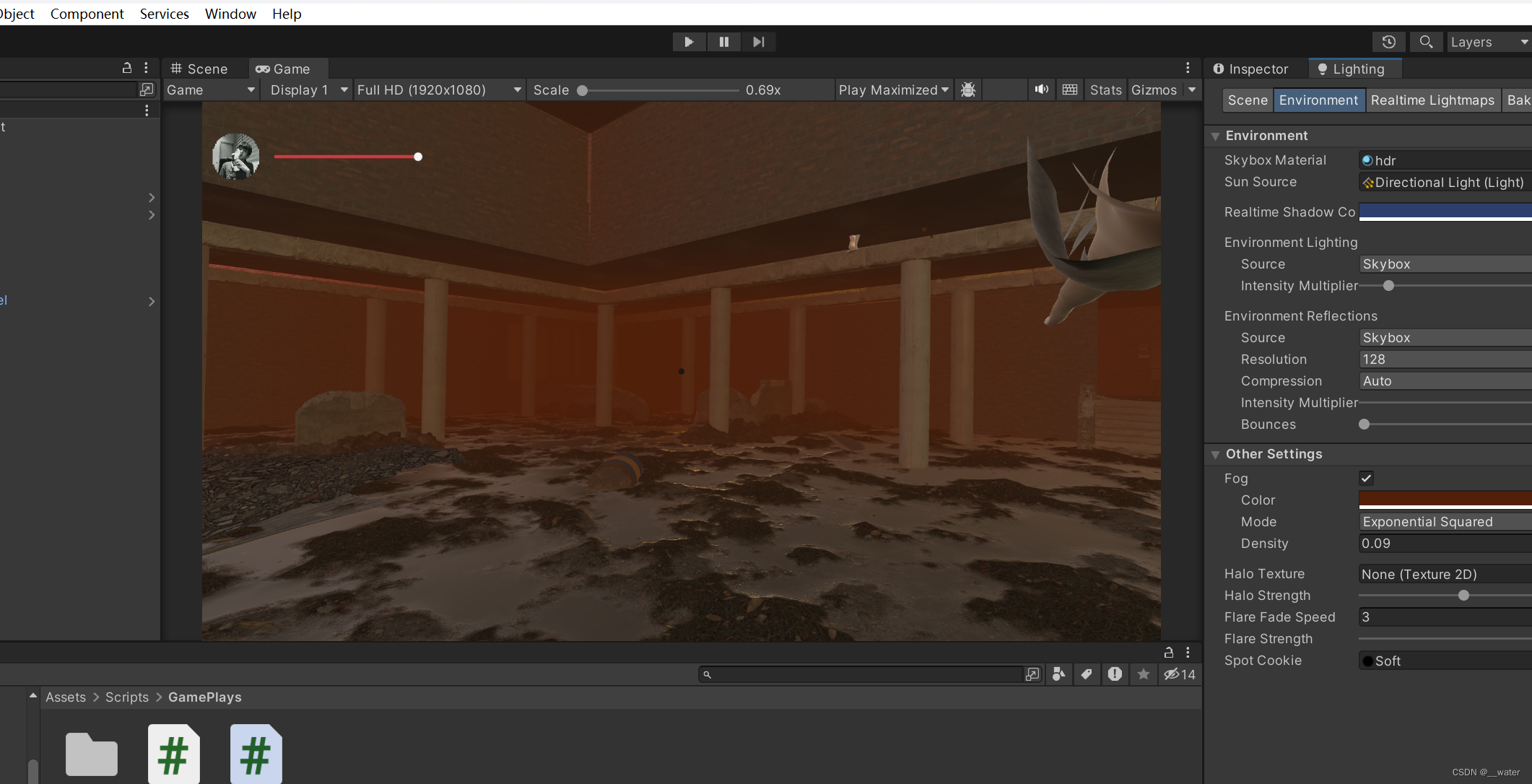Image resolution: width=1532 pixels, height=784 pixels.
Task: Open the Fog Color swatch
Action: pos(1444,499)
